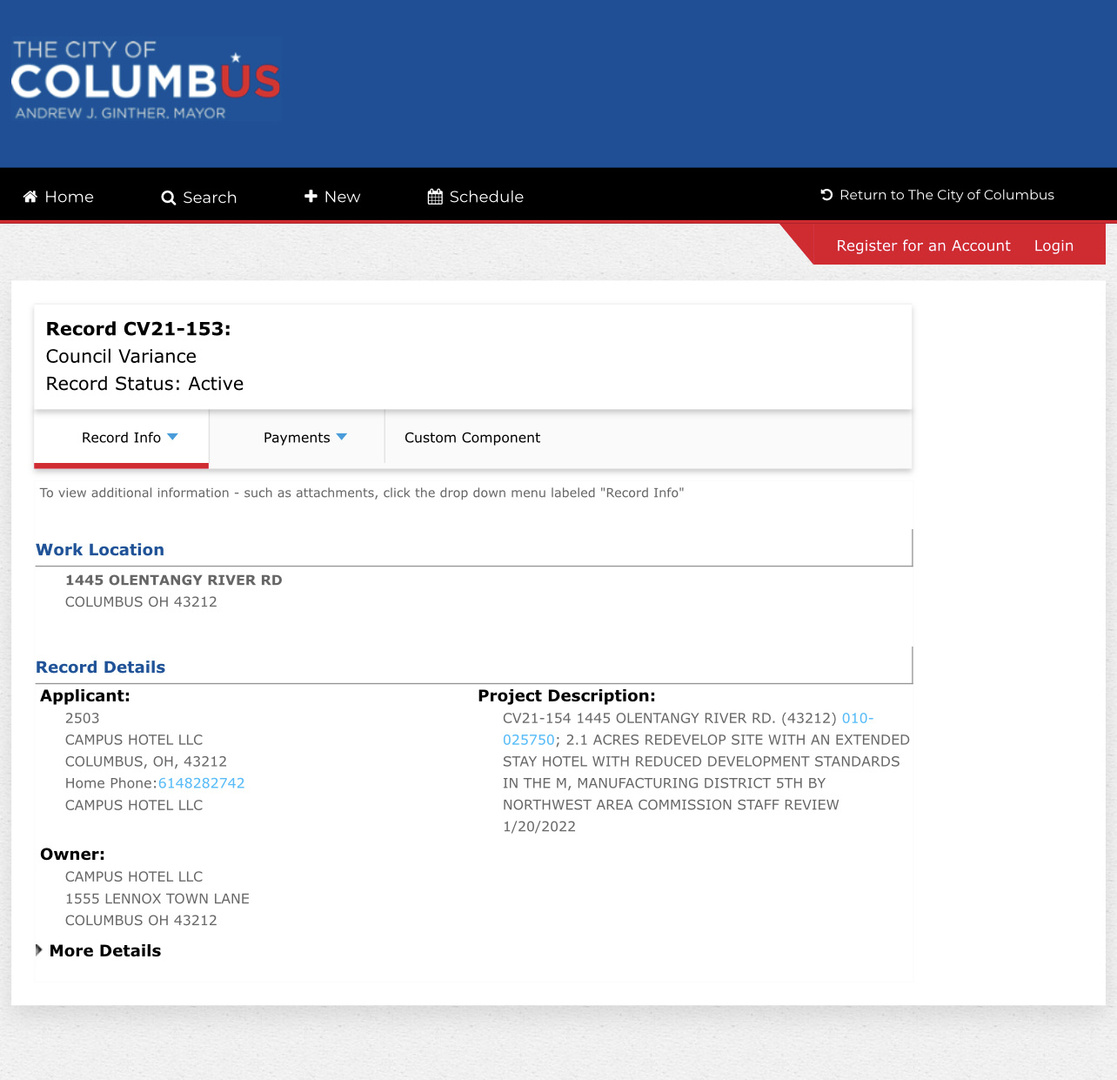Image resolution: width=1117 pixels, height=1080 pixels.
Task: Open the Custom Component tab
Action: point(472,437)
